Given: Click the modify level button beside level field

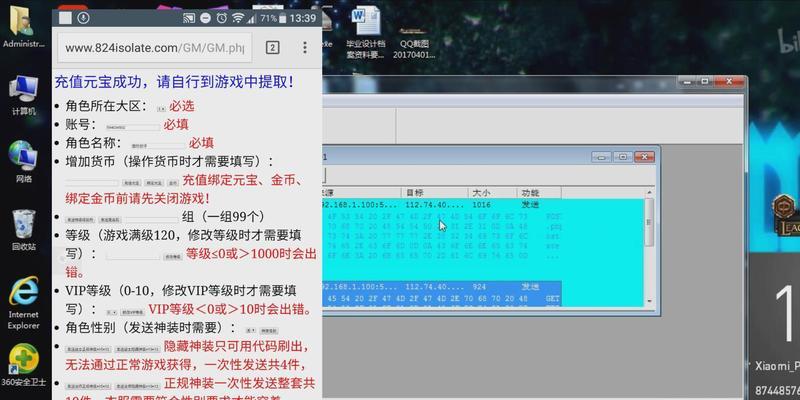Looking at the screenshot, I should pos(172,257).
